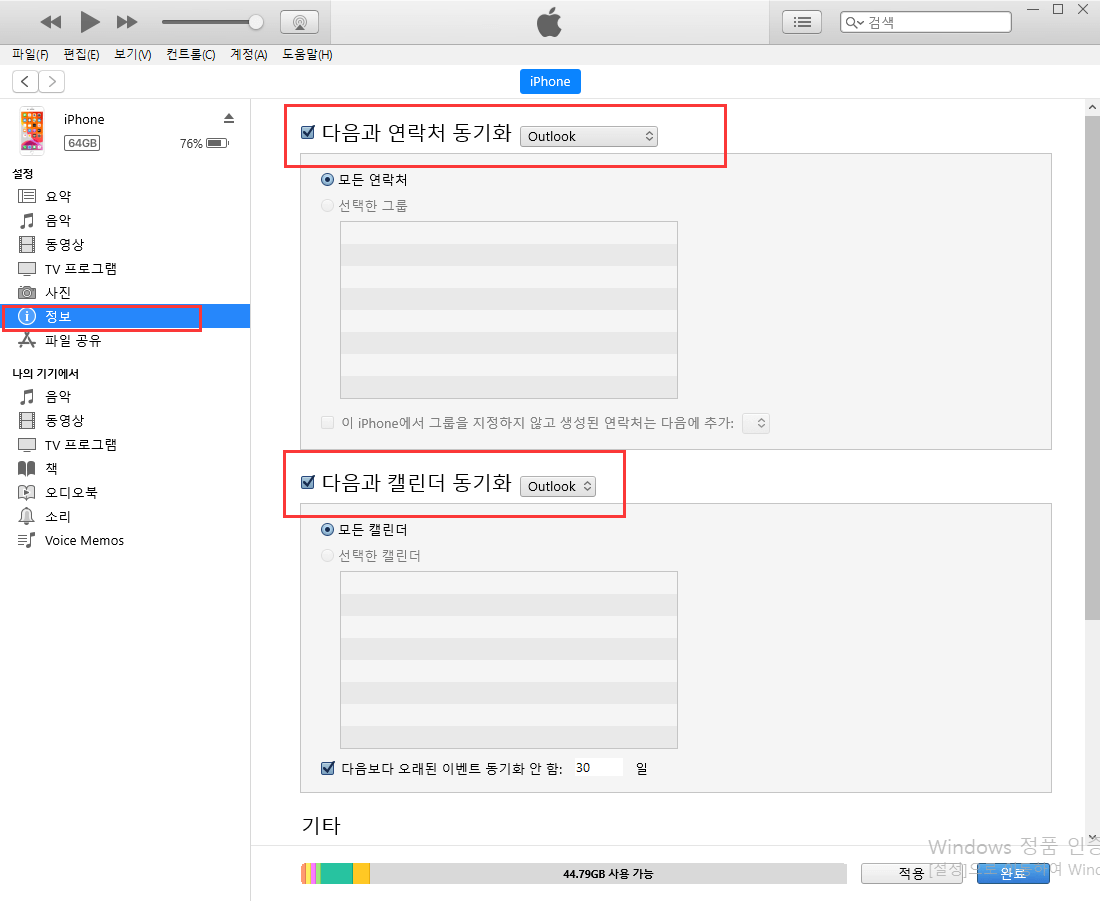This screenshot has height=901, width=1100.
Task: Open the Outlook dropdown for contacts sync
Action: click(588, 136)
